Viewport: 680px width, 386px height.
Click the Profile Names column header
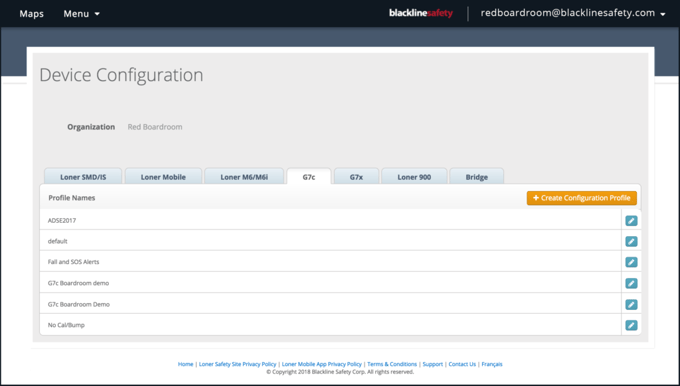pos(72,198)
